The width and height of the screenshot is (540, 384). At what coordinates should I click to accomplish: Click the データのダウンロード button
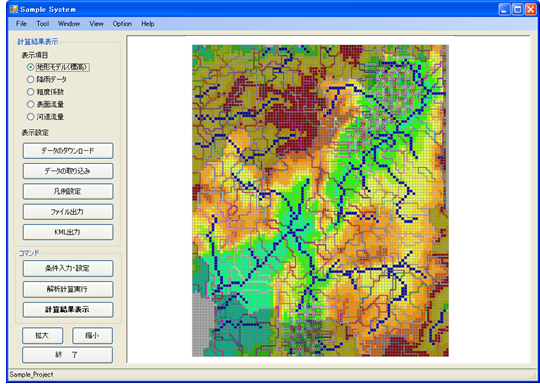point(68,151)
